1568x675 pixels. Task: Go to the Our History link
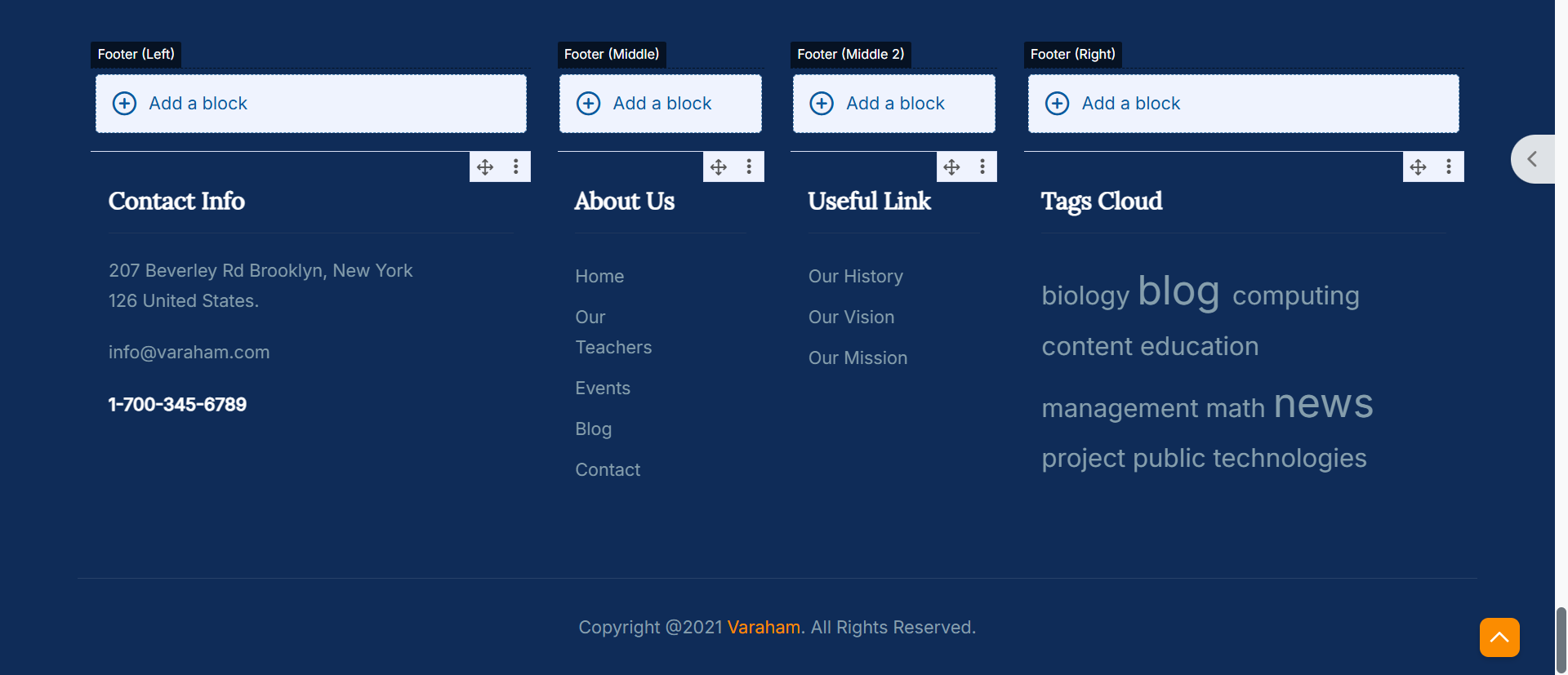point(855,277)
